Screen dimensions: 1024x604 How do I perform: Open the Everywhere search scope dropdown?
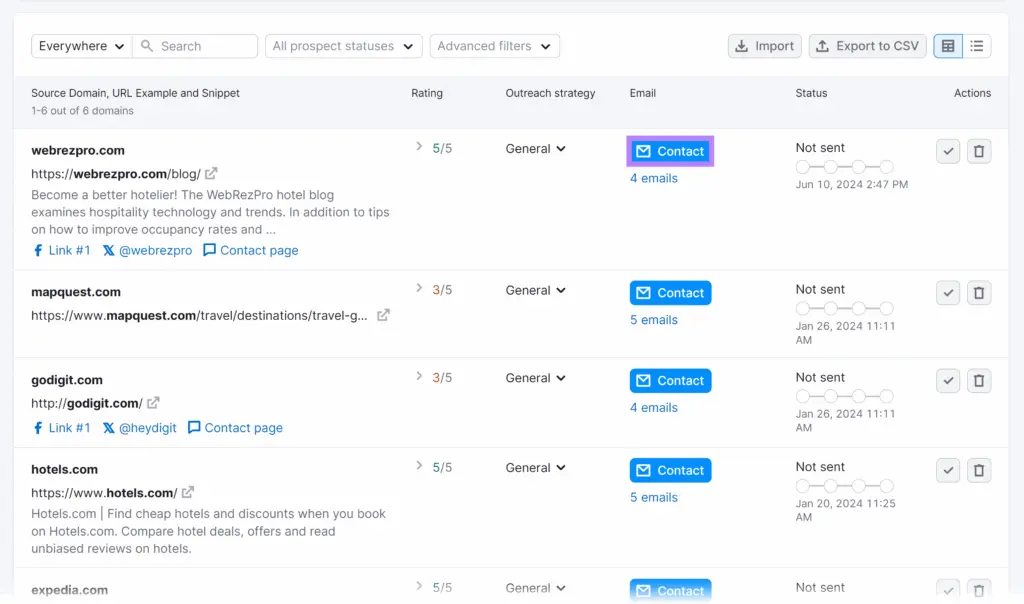click(x=81, y=46)
